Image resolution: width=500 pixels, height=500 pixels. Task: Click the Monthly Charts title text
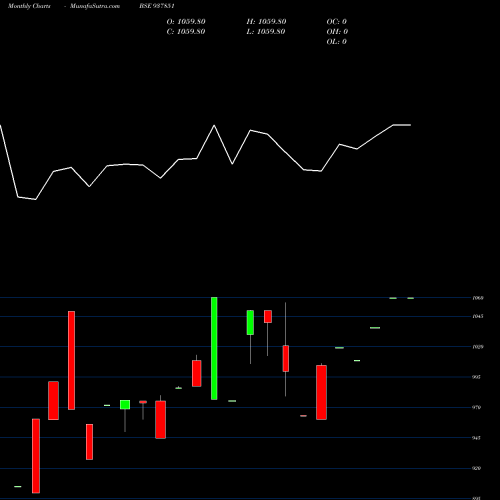pos(29,6)
